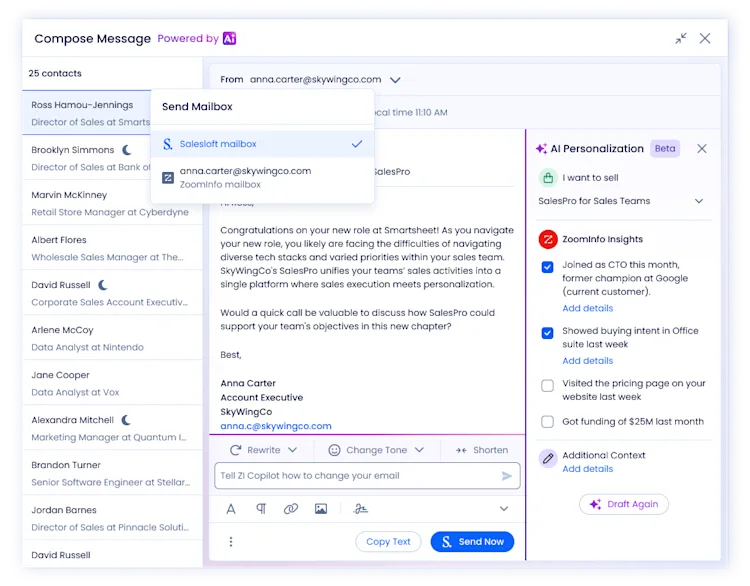Click Add details under Additional Context
Viewport: 750px width, 586px height.
tap(587, 469)
